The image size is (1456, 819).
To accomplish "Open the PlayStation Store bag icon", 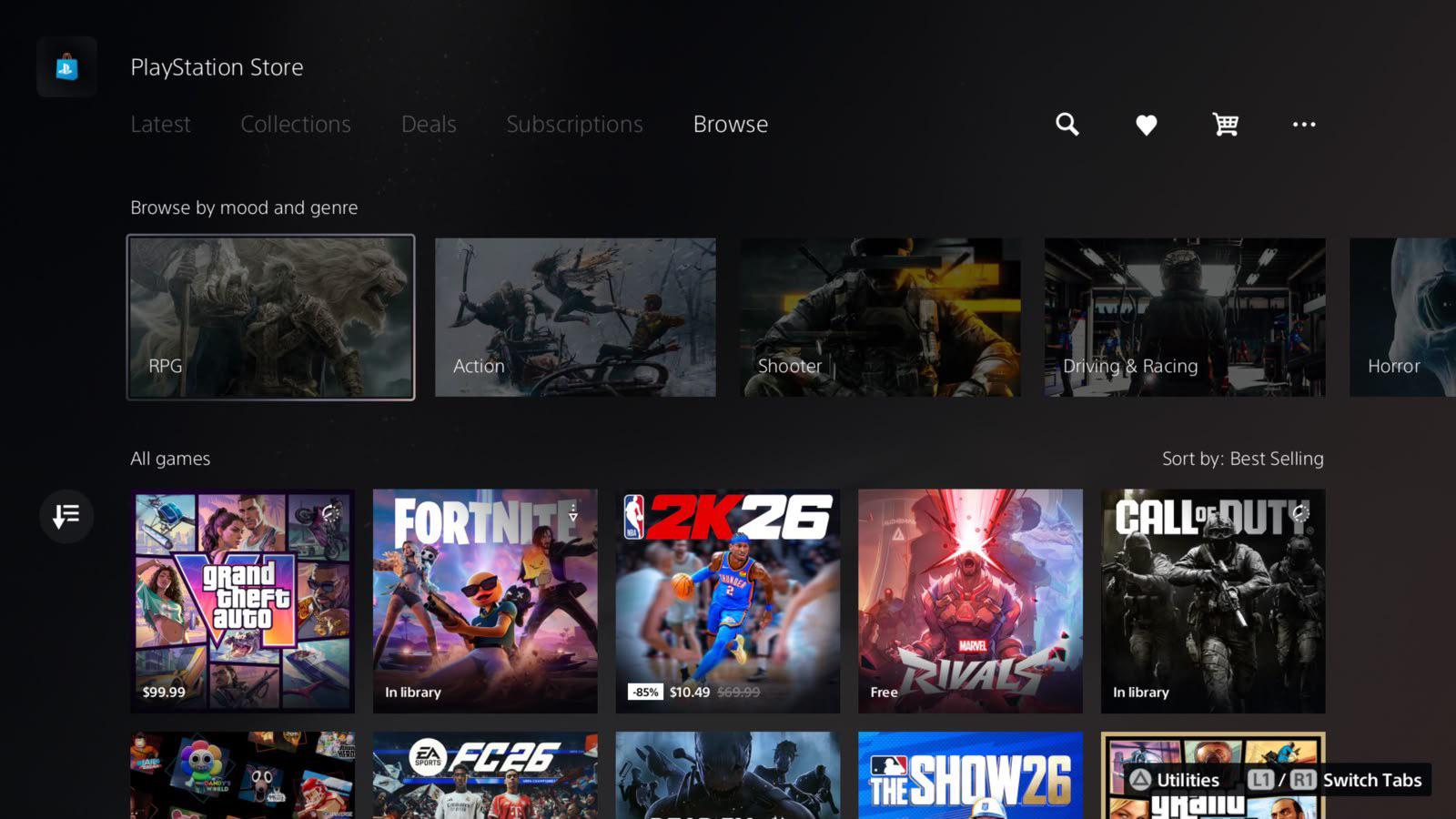I will point(66,66).
